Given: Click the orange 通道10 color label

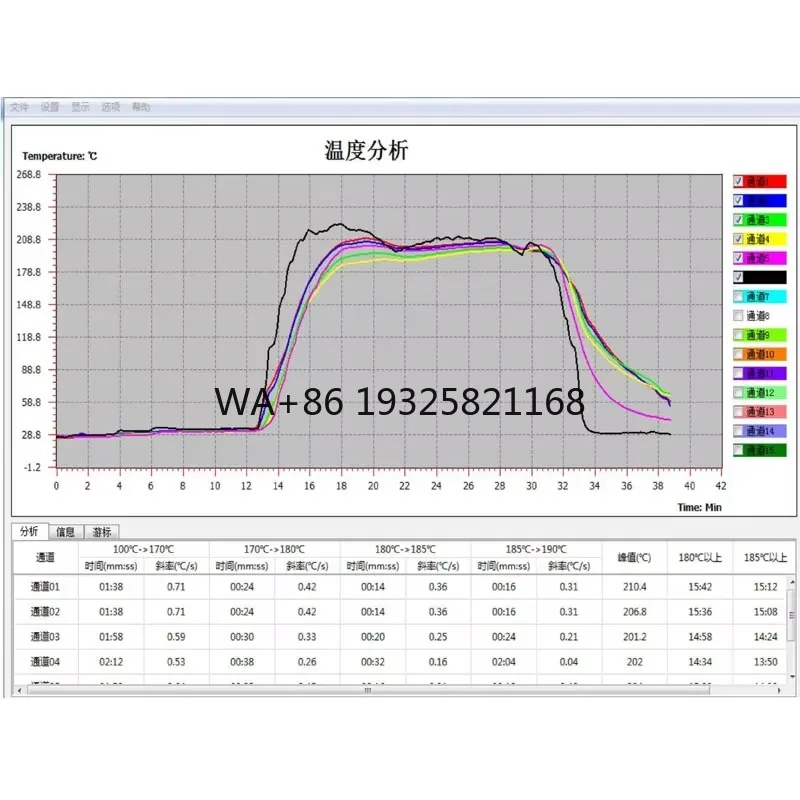Looking at the screenshot, I should (765, 354).
